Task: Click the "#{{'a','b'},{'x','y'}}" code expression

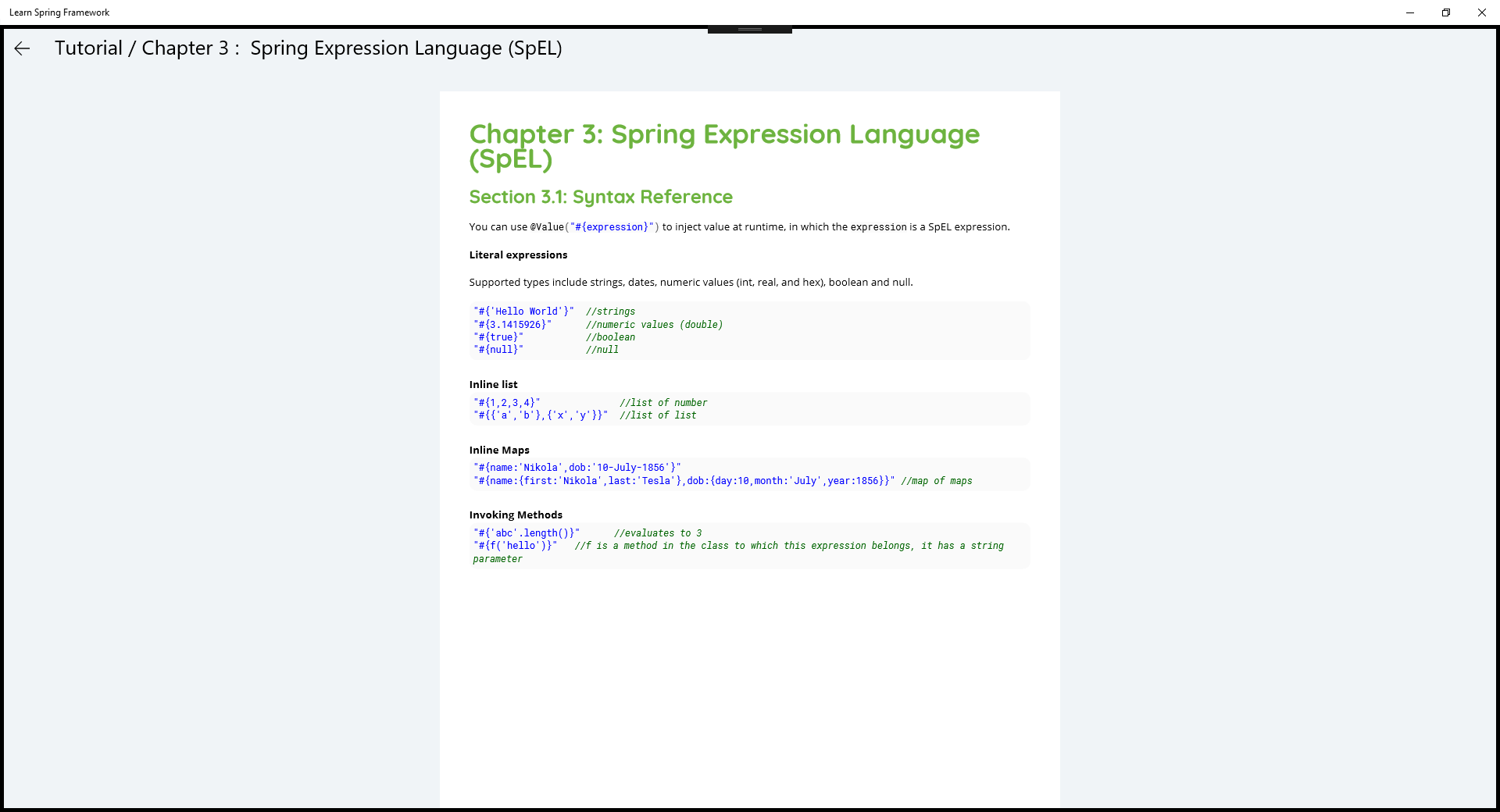Action: coord(541,415)
